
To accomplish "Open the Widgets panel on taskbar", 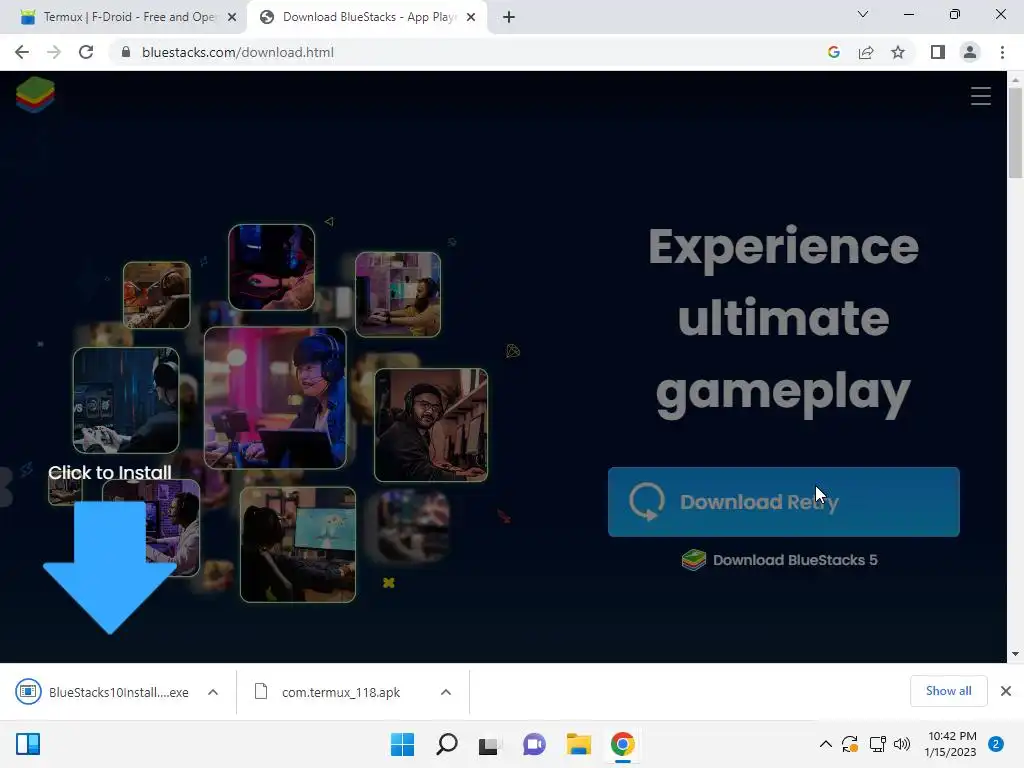I will pos(28,744).
